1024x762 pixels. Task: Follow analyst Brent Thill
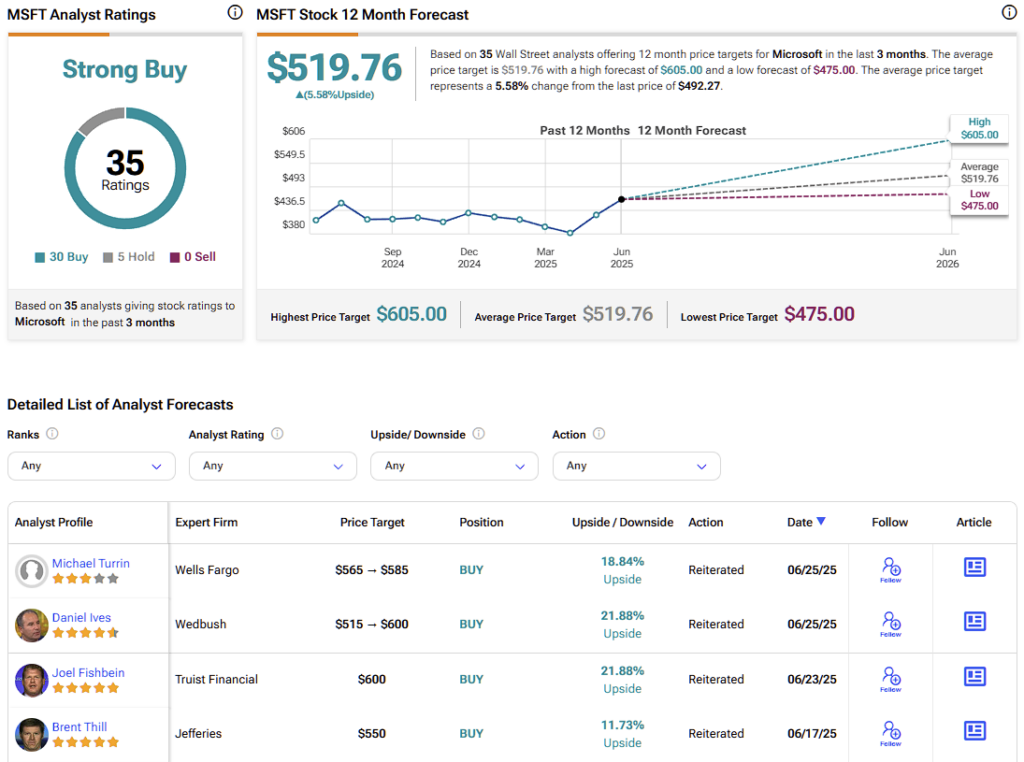point(891,733)
